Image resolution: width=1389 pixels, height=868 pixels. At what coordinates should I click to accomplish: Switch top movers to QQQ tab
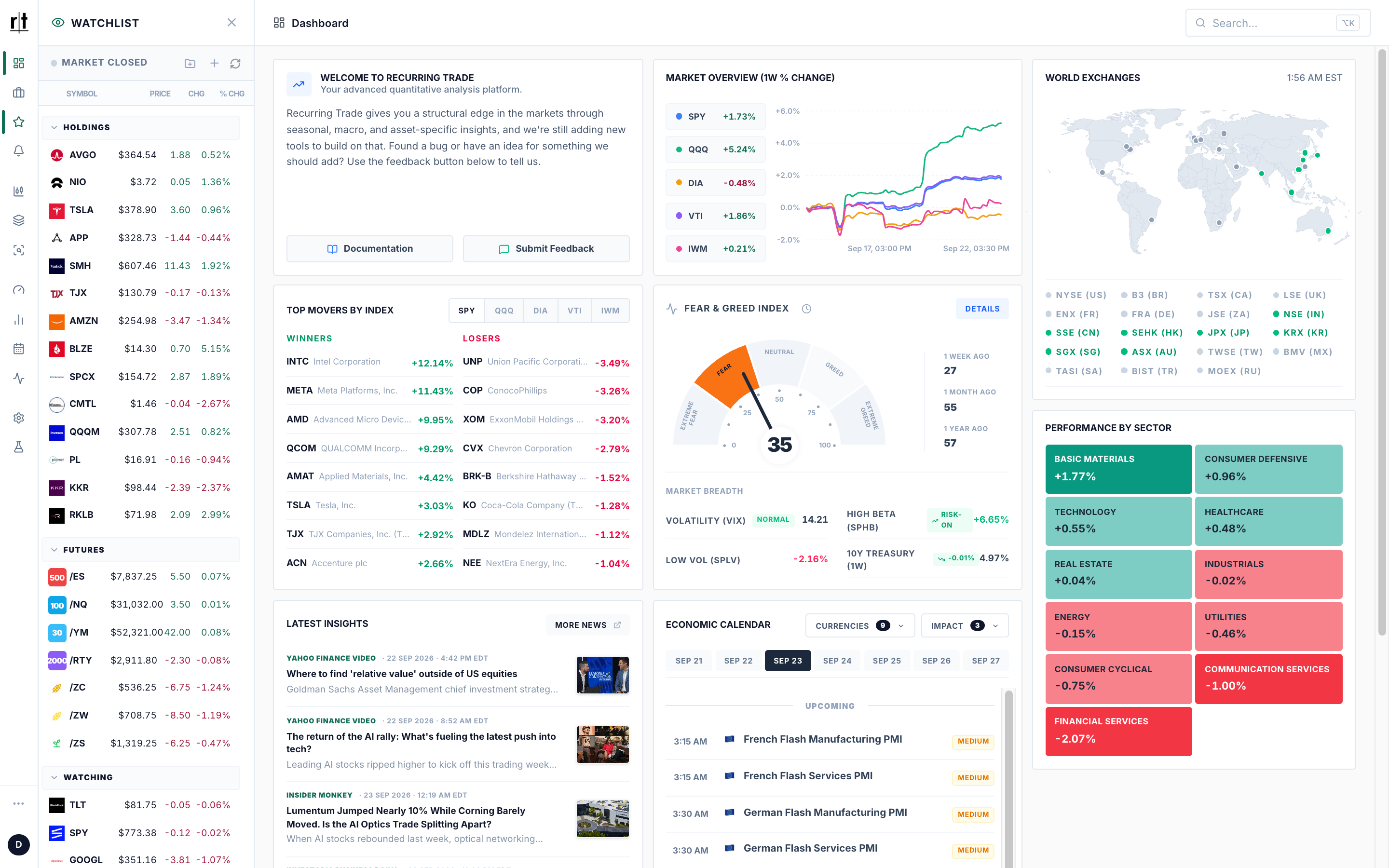point(504,311)
